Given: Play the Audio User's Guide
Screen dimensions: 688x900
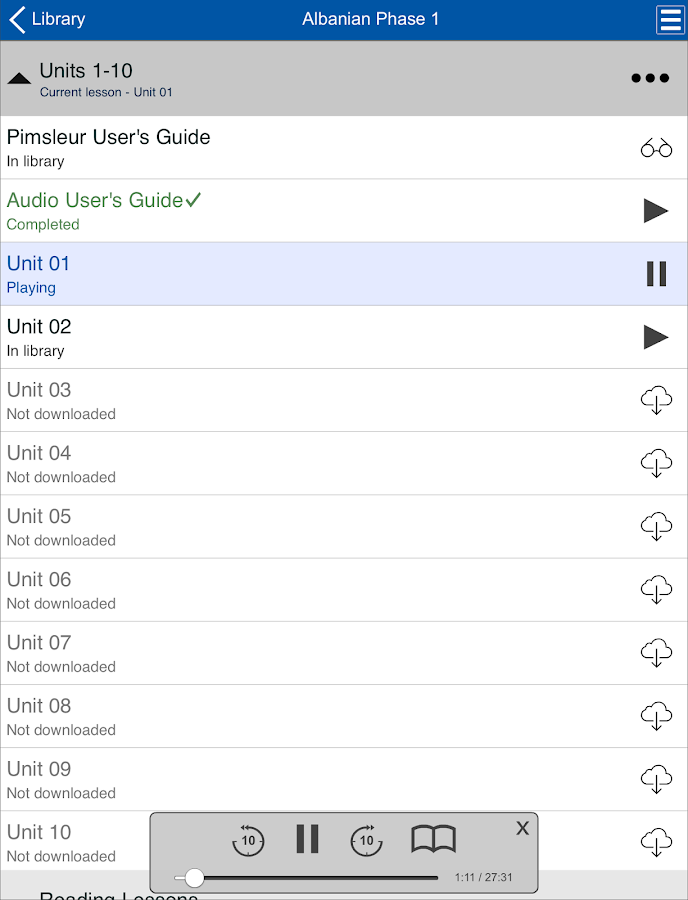Looking at the screenshot, I should (656, 210).
